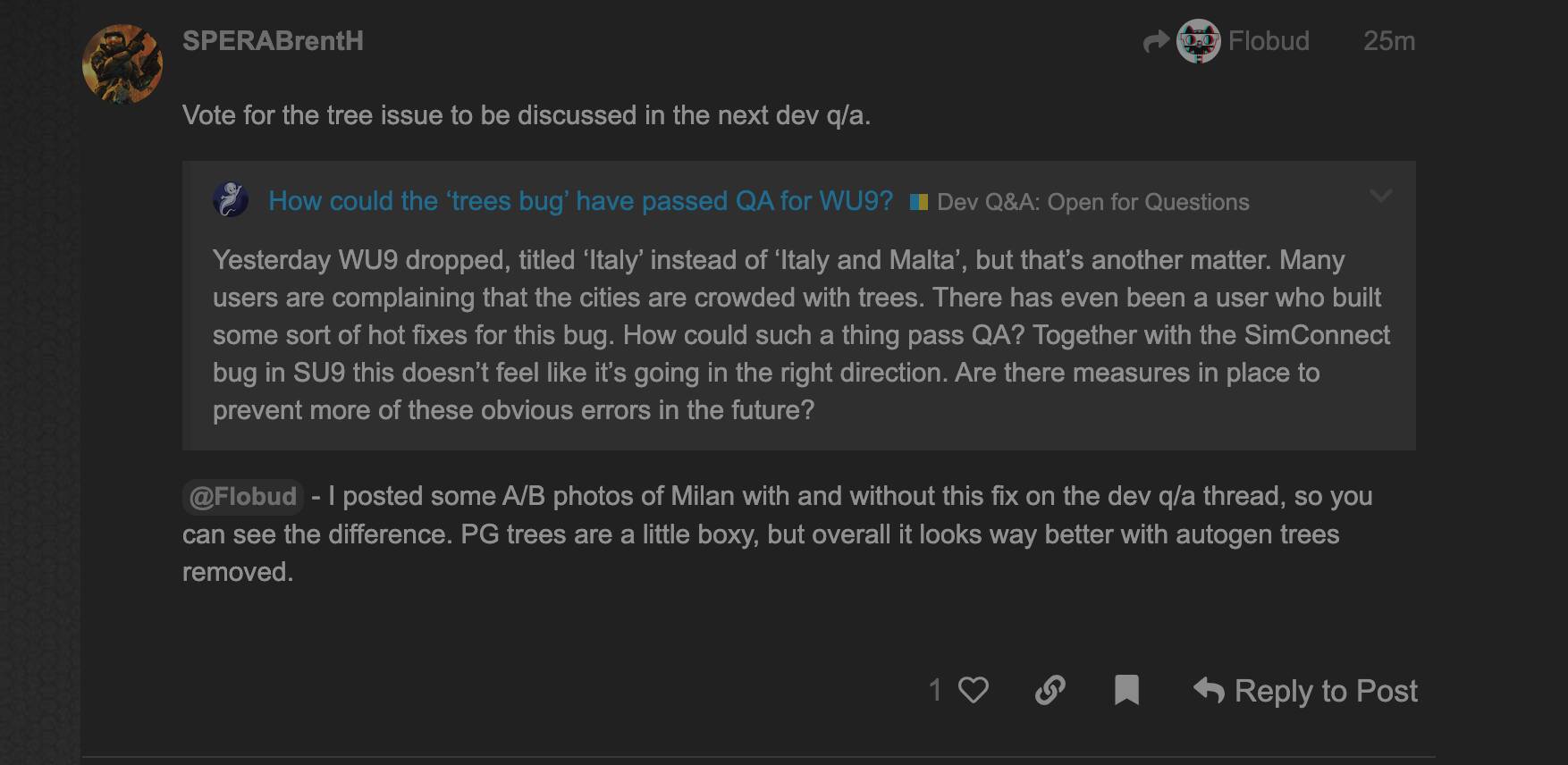Open Dev Q&A: Open for Questions category
The height and width of the screenshot is (765, 1568).
(1092, 202)
